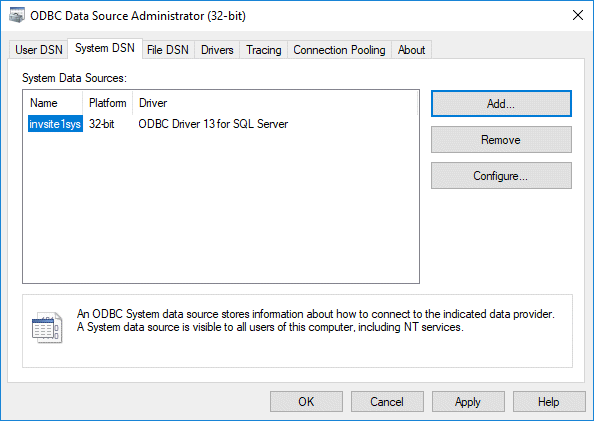The image size is (594, 421).
Task: Click the data source info icon
Action: tap(47, 327)
